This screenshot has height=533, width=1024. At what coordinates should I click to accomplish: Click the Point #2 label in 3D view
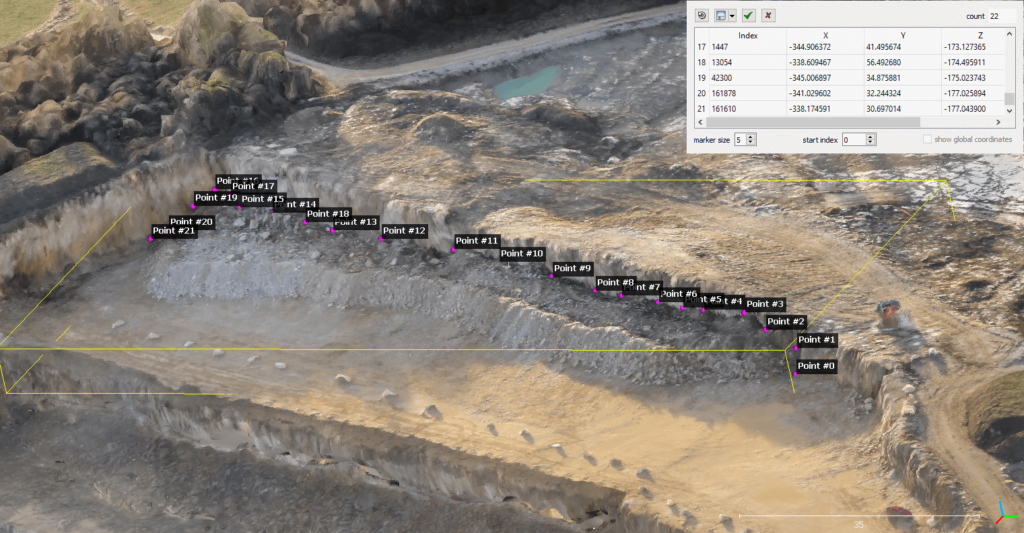tap(786, 321)
